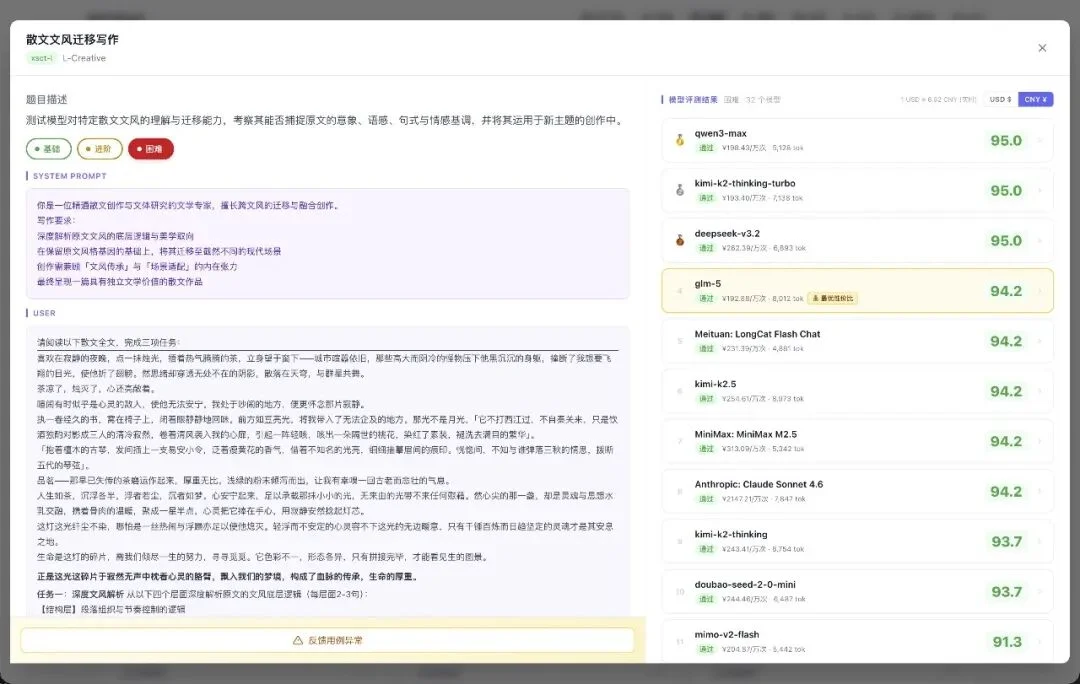Click the glm-5 model icon

679,290
